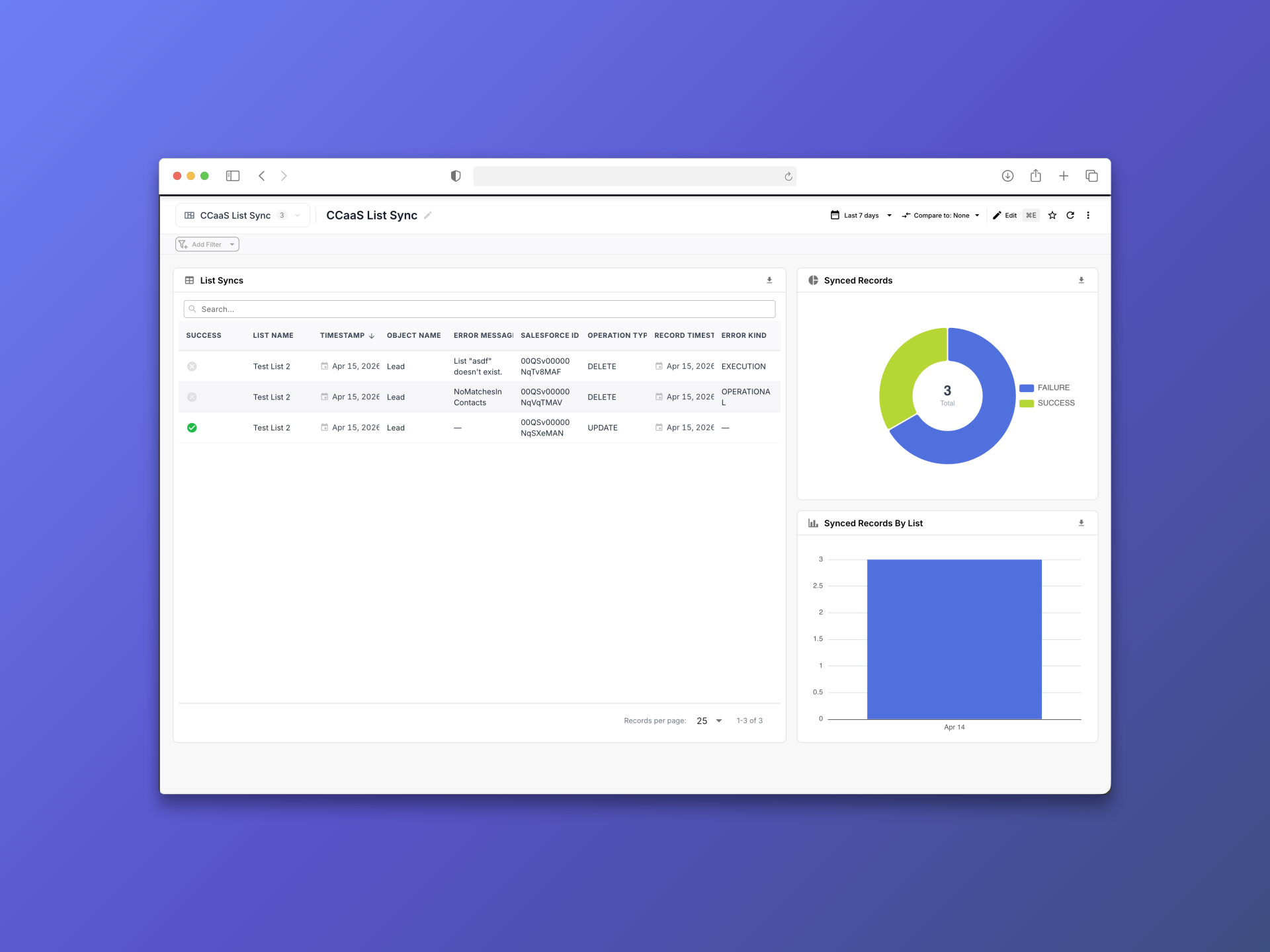
Task: Click the Add Filter button
Action: tap(207, 245)
